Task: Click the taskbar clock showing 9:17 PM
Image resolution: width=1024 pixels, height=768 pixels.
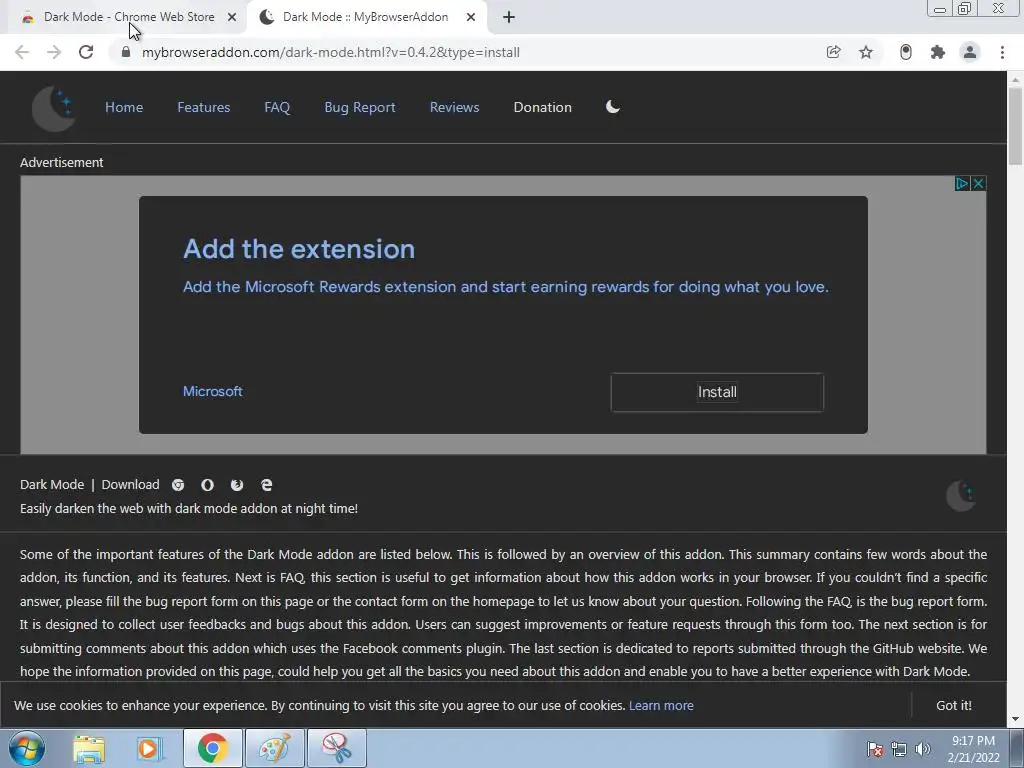Action: [x=973, y=749]
